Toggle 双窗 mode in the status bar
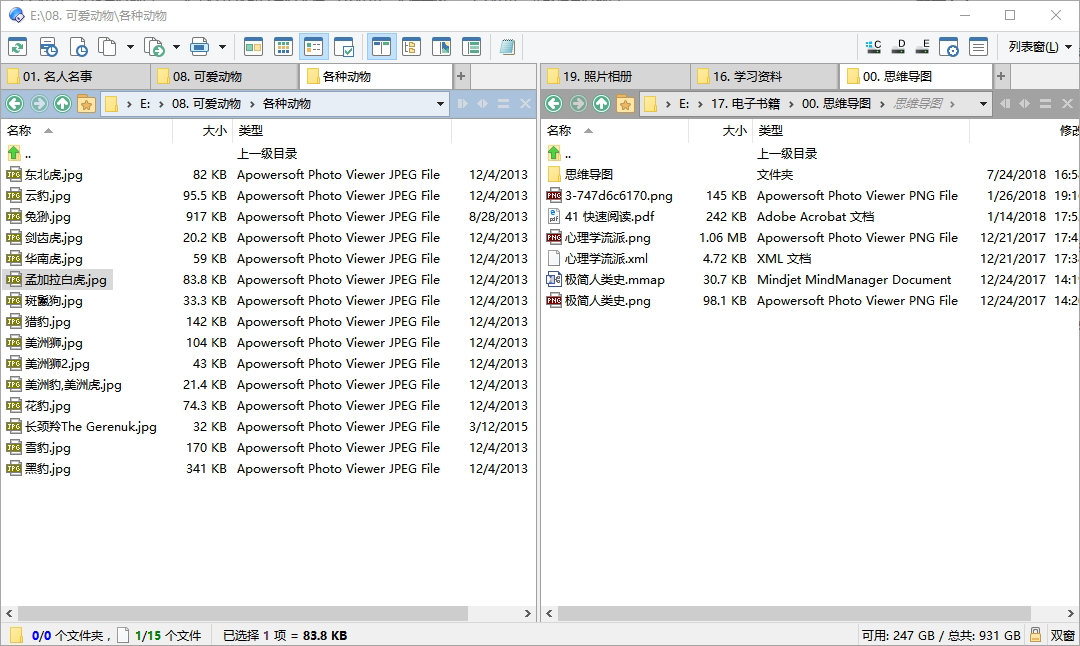The width and height of the screenshot is (1080, 646). (x=1062, y=635)
